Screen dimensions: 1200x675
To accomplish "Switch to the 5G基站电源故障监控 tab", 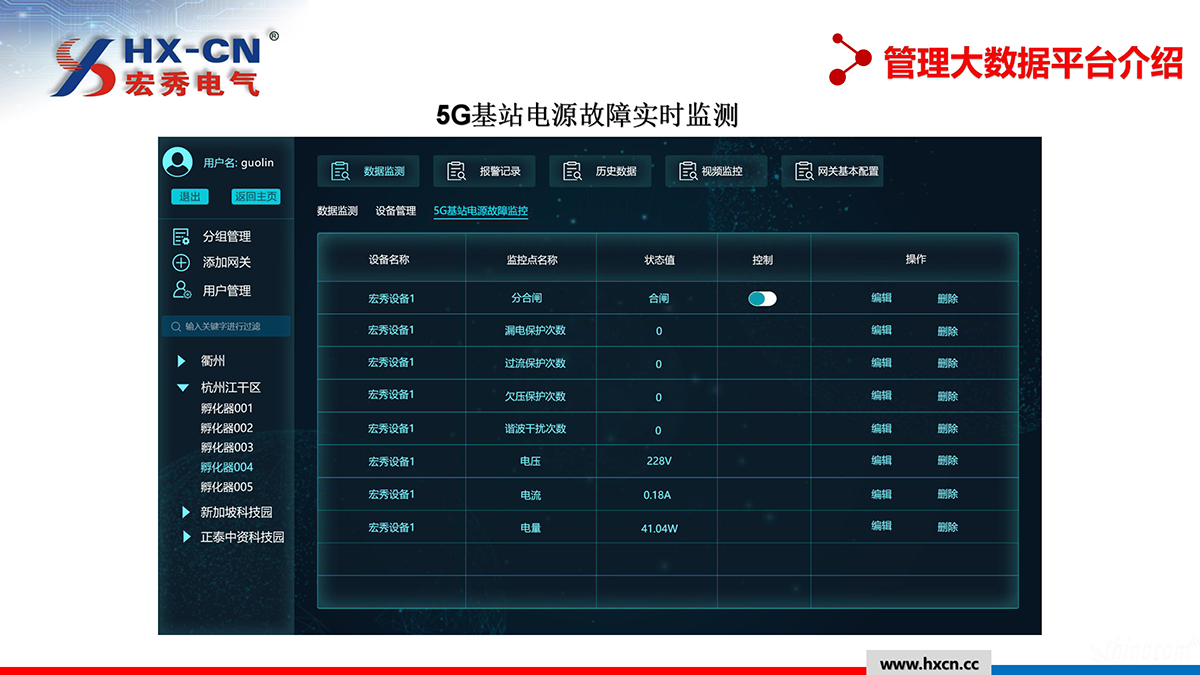I will tap(480, 211).
